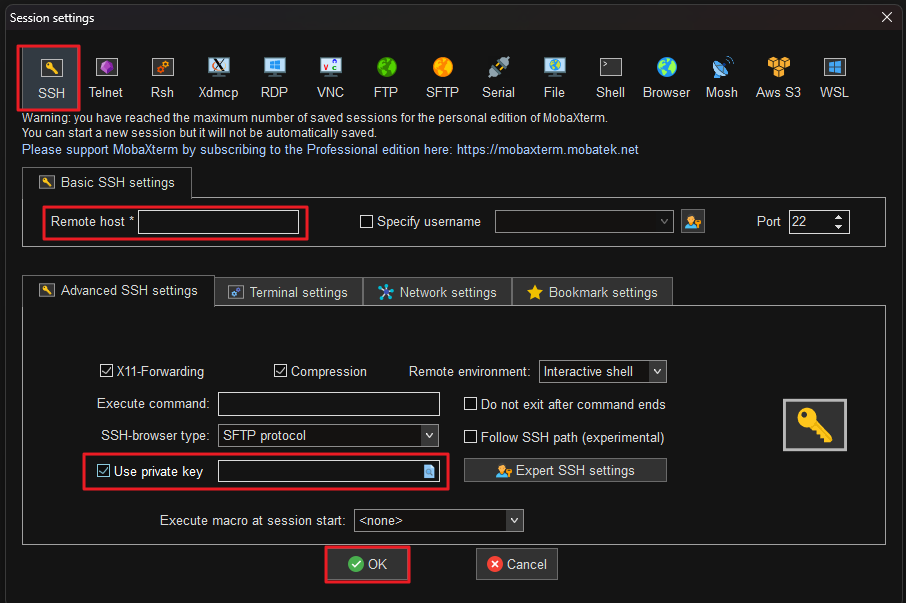Open the Network settings tab
Viewport: 906px width, 603px height.
(437, 292)
